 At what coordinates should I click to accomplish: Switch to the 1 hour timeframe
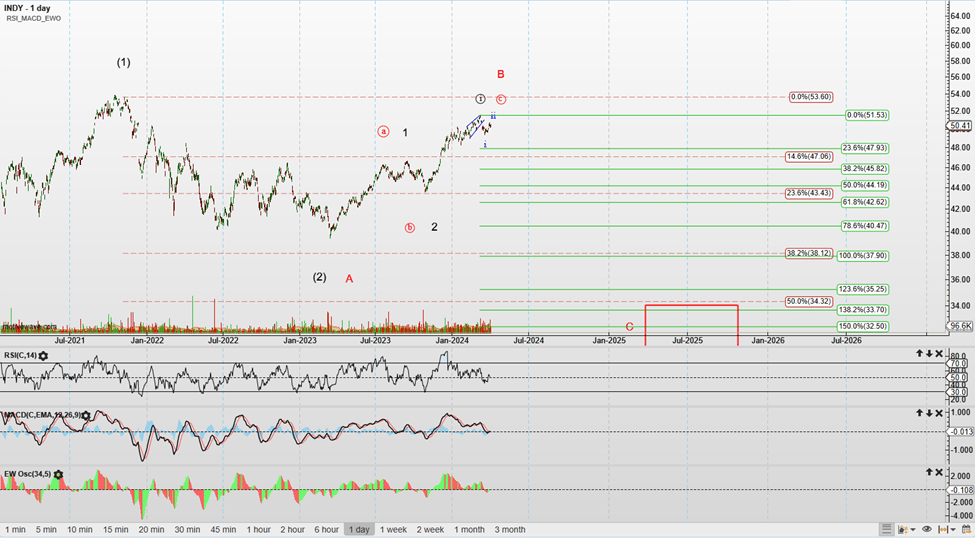click(259, 529)
